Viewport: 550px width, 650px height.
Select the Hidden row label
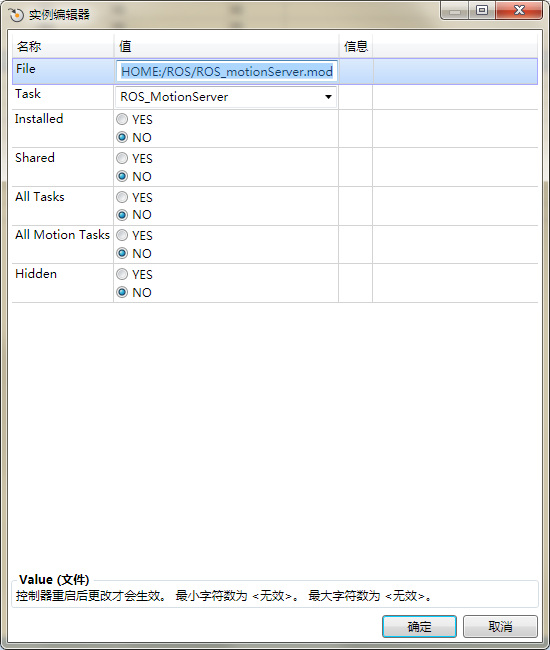[x=36, y=274]
